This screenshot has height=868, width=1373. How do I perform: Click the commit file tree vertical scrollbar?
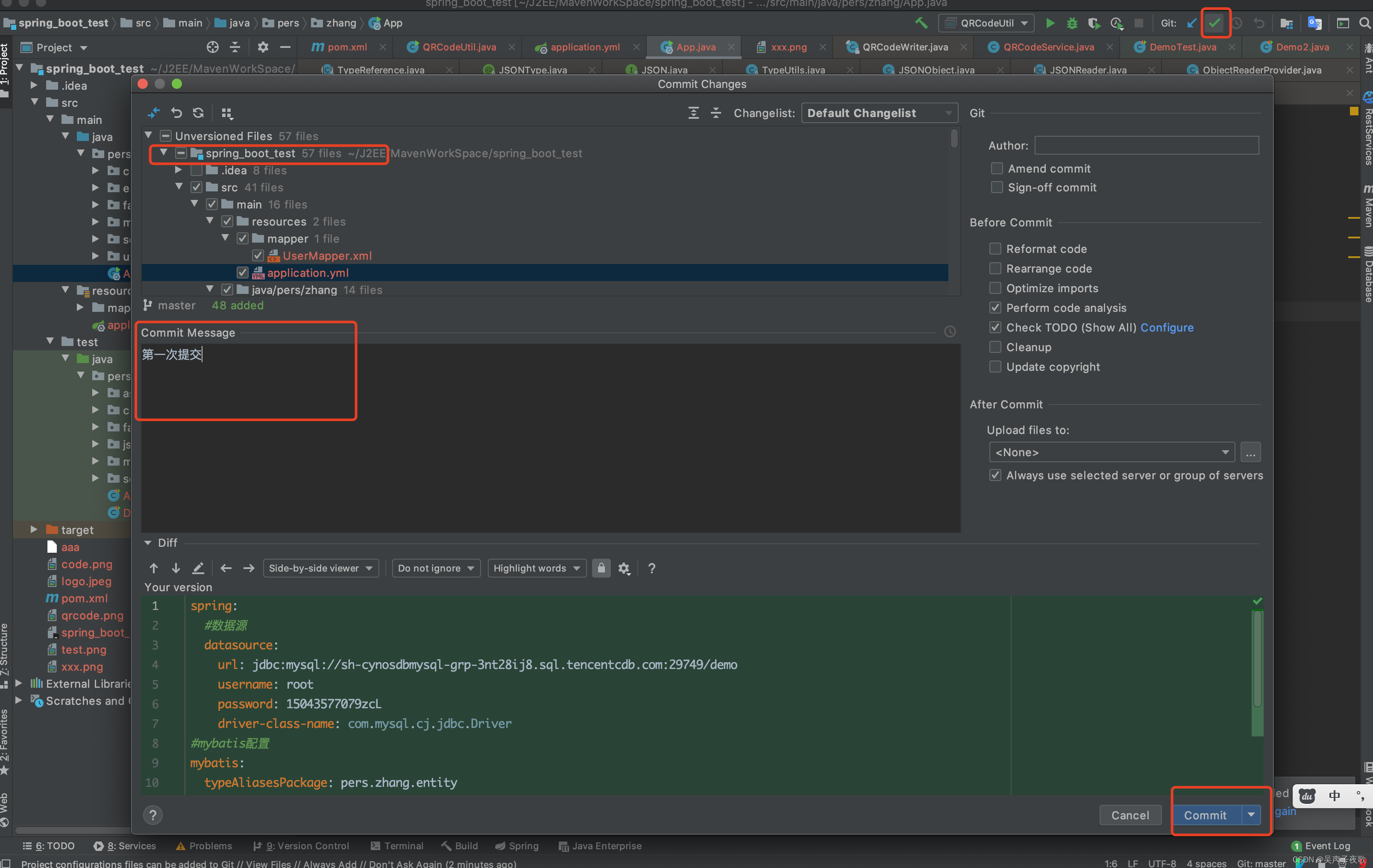point(954,138)
